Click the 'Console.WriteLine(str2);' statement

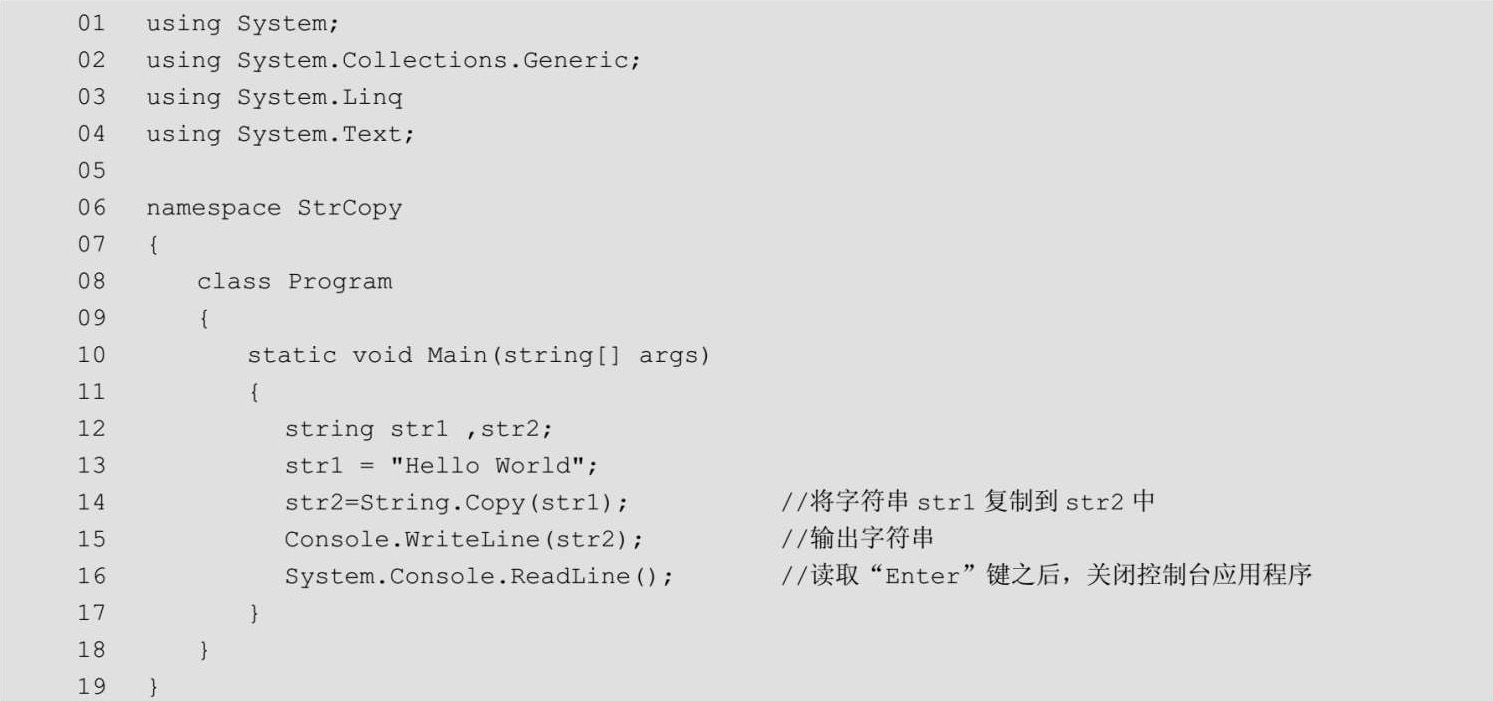click(x=463, y=539)
